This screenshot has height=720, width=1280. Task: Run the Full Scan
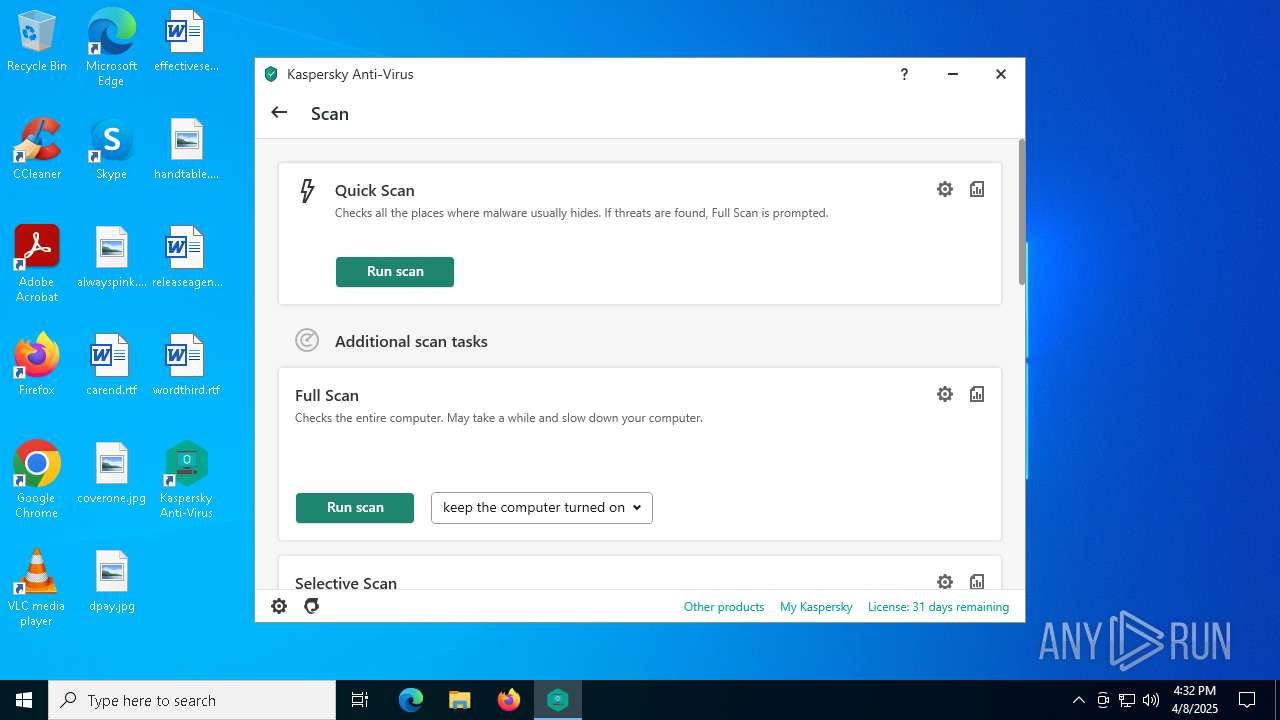(x=355, y=508)
